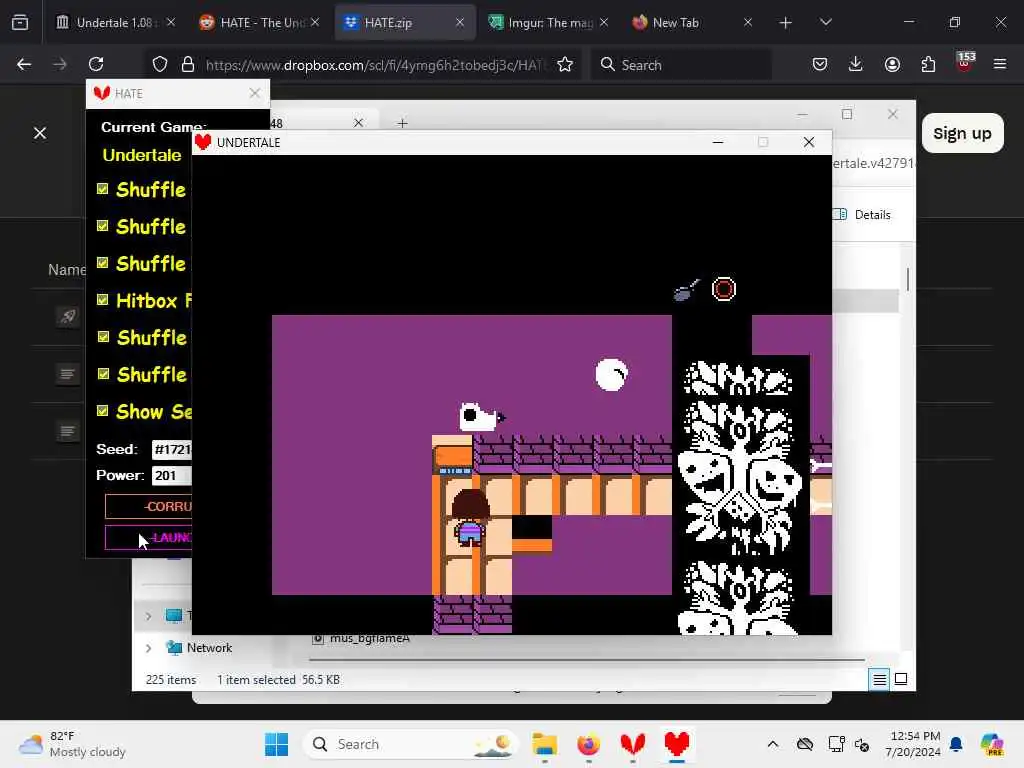Open the list all tabs chevron
The height and width of the screenshot is (768, 1024).
point(825,22)
